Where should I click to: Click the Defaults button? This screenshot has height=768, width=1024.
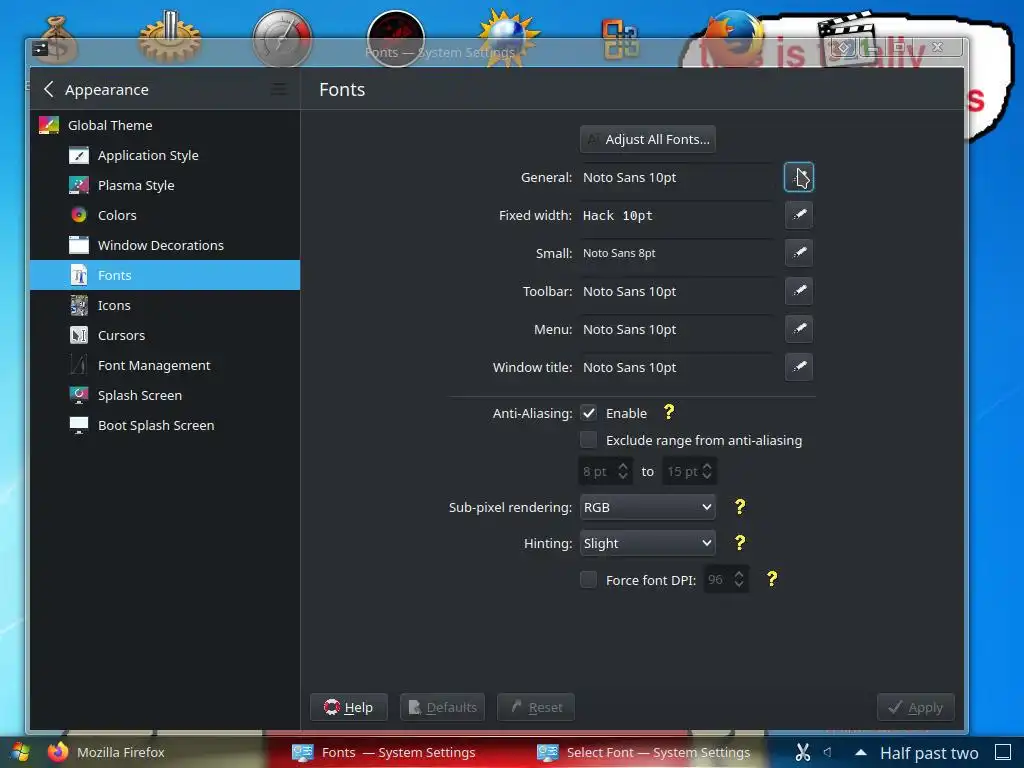tap(442, 707)
